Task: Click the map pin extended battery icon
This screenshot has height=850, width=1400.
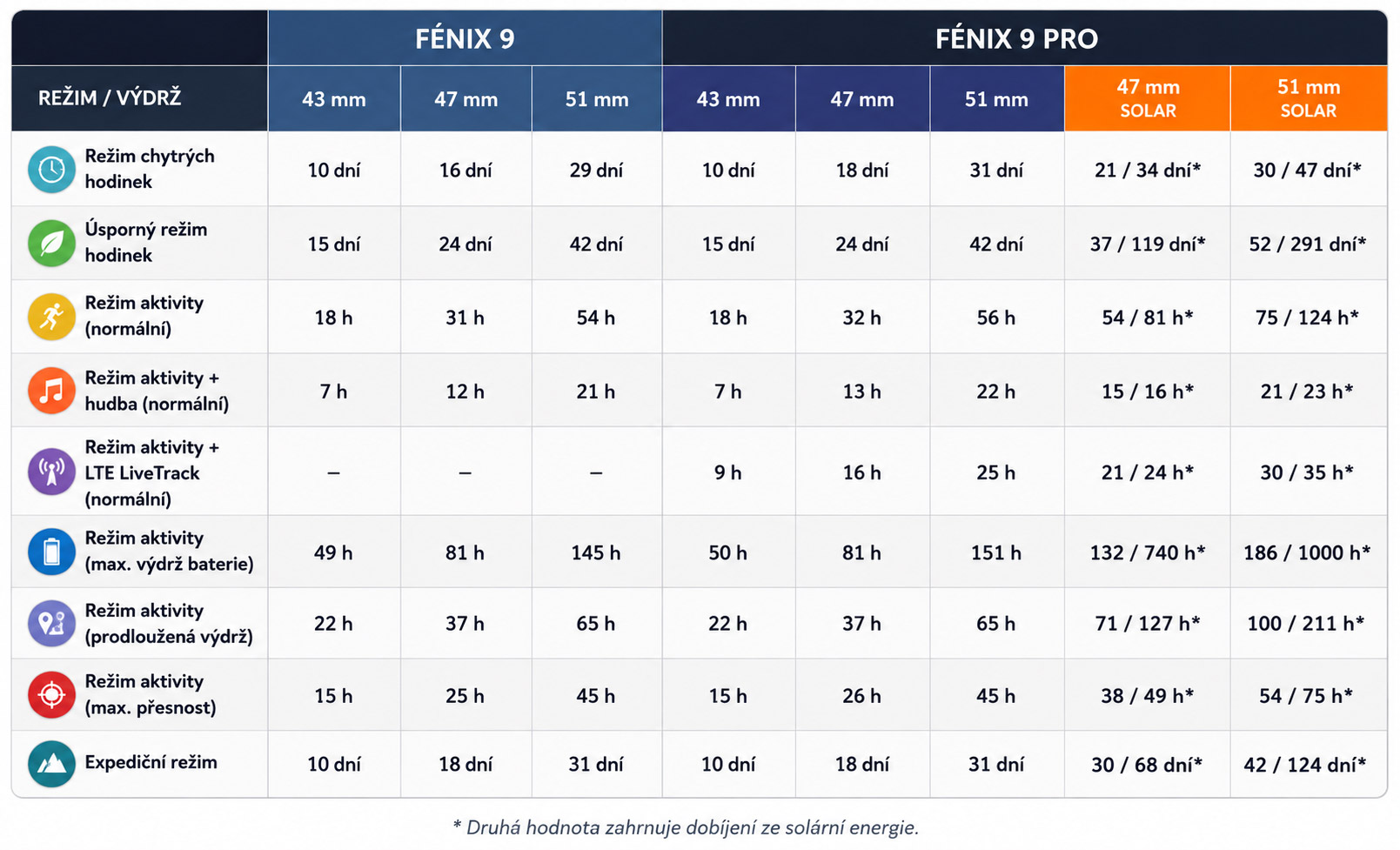Action: pos(51,623)
